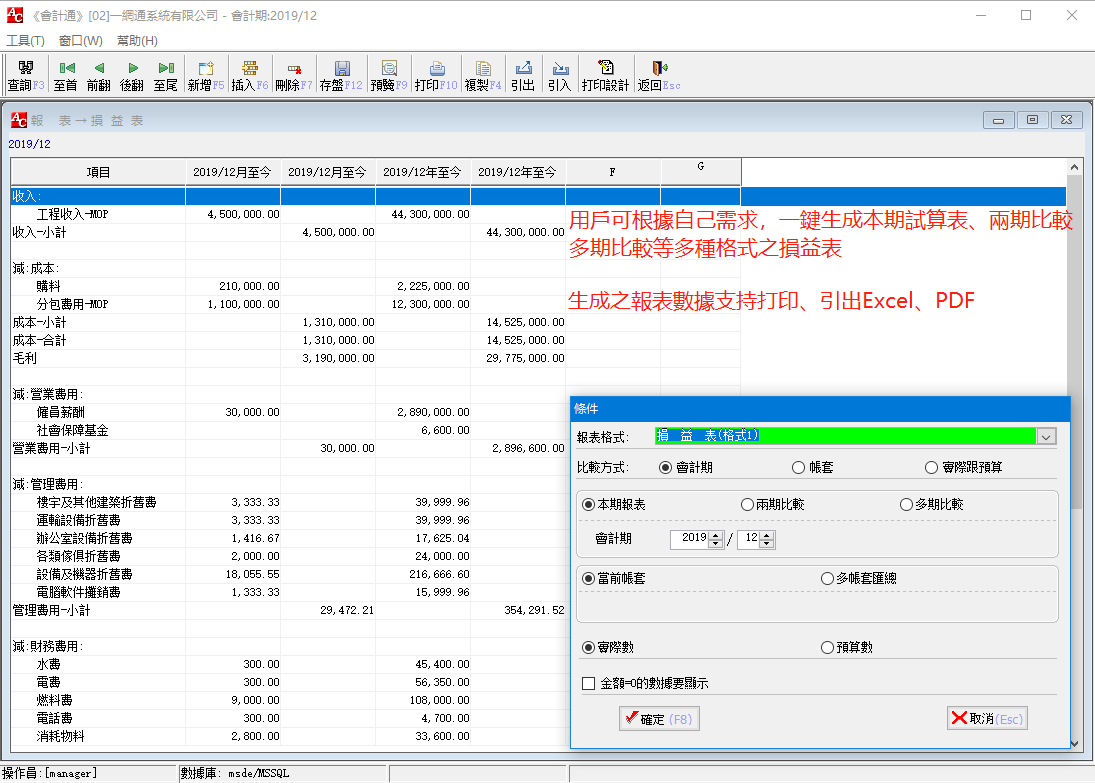Screen dimensions: 1095x783
Task: Open the 工具(T) menu
Action: [x=25, y=41]
